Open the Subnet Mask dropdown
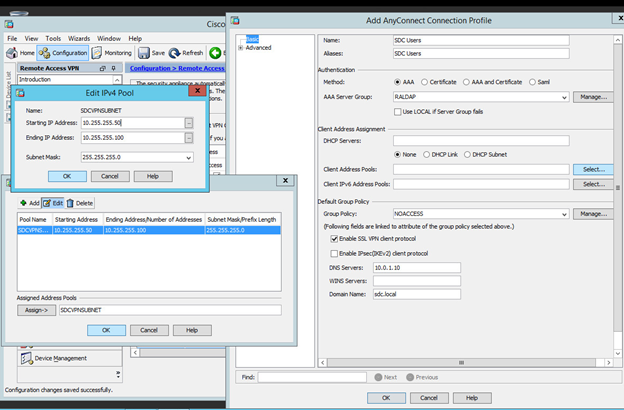 pos(188,157)
